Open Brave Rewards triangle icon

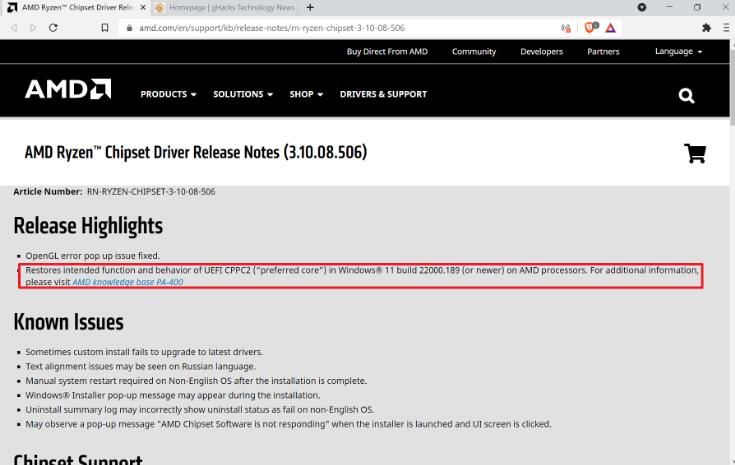point(610,28)
